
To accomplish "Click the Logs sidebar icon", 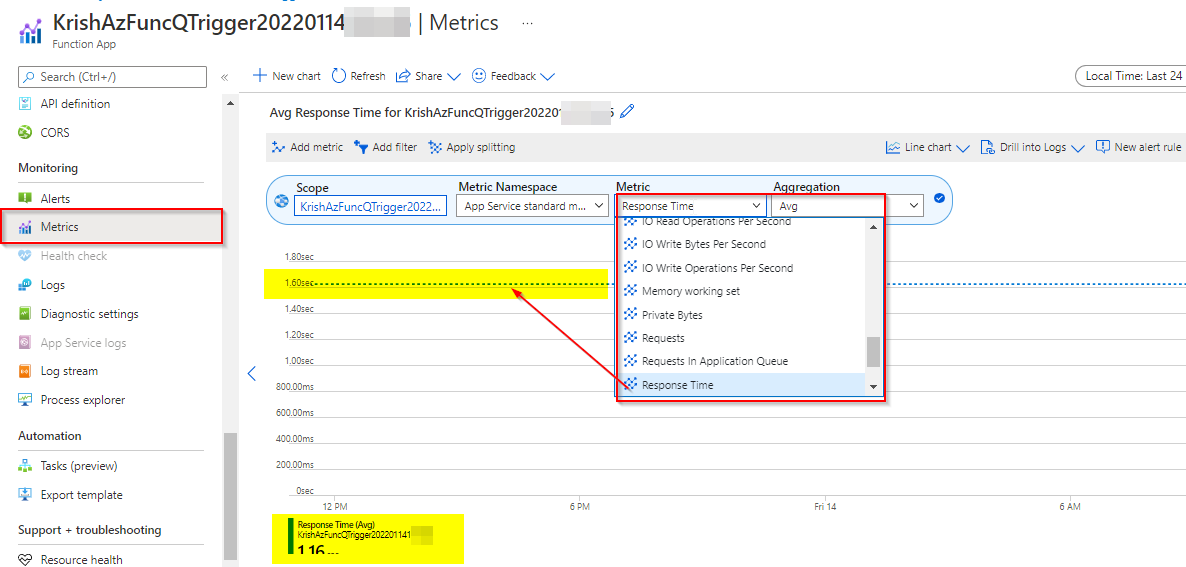I will [x=25, y=285].
